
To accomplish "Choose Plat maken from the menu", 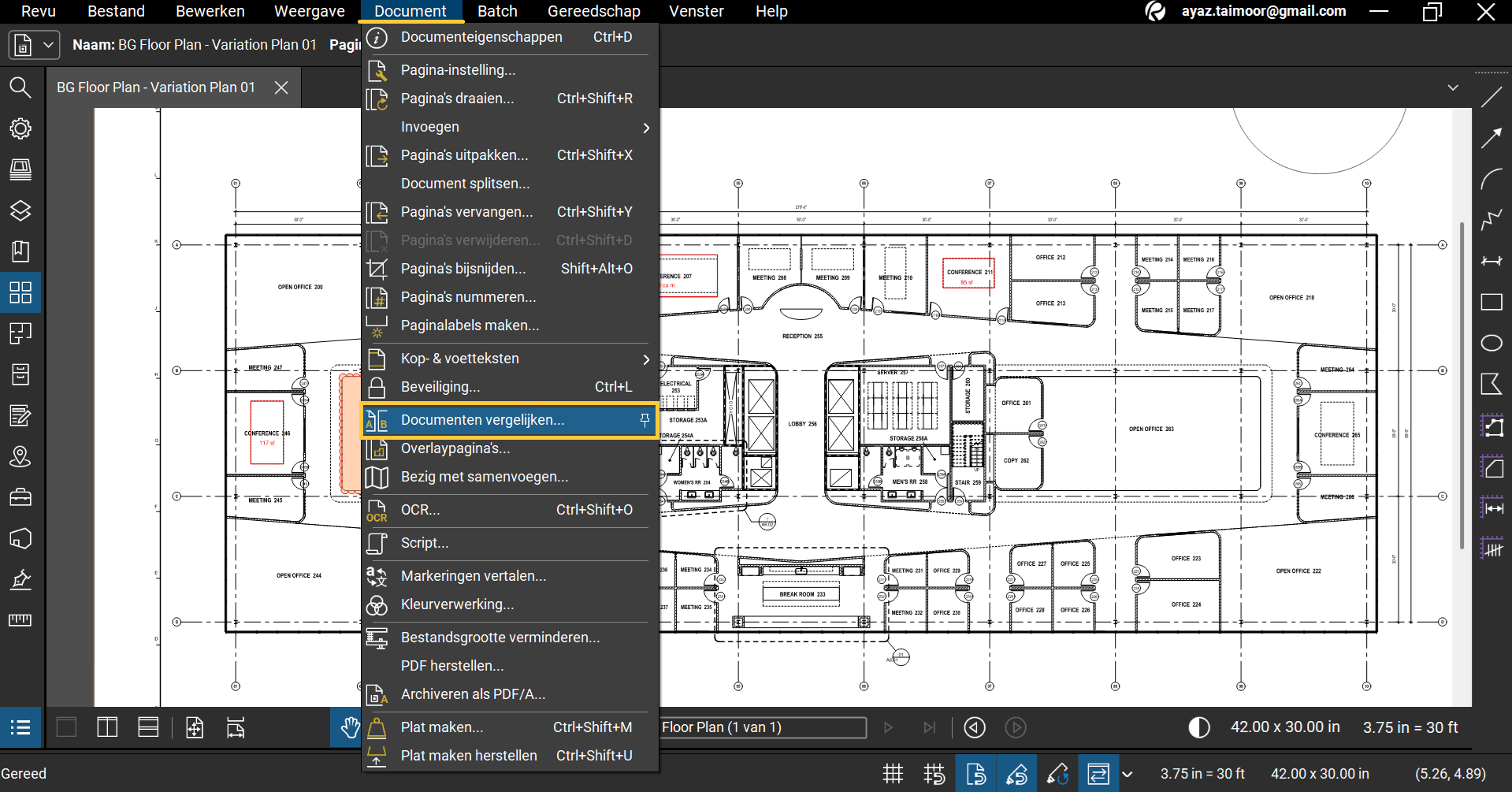I will click(510, 727).
